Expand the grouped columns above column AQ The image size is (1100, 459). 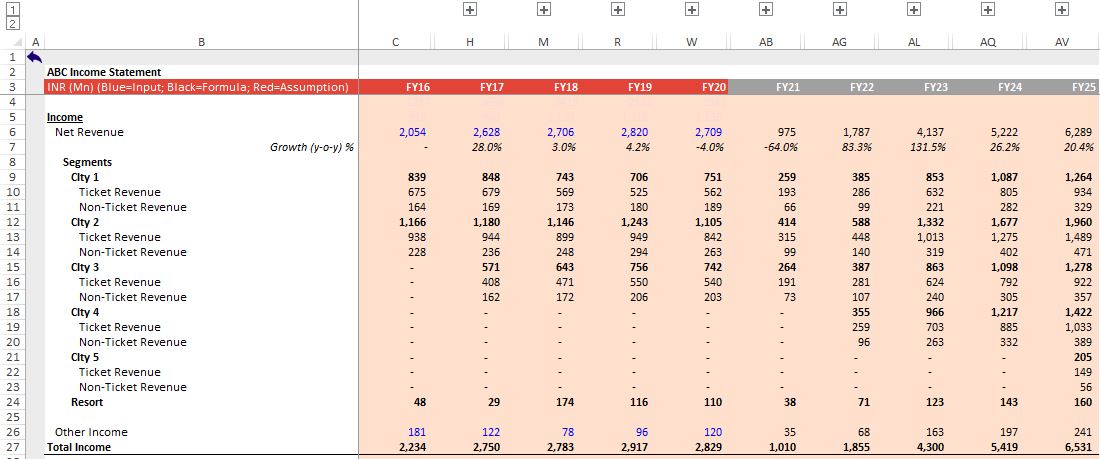(x=988, y=9)
